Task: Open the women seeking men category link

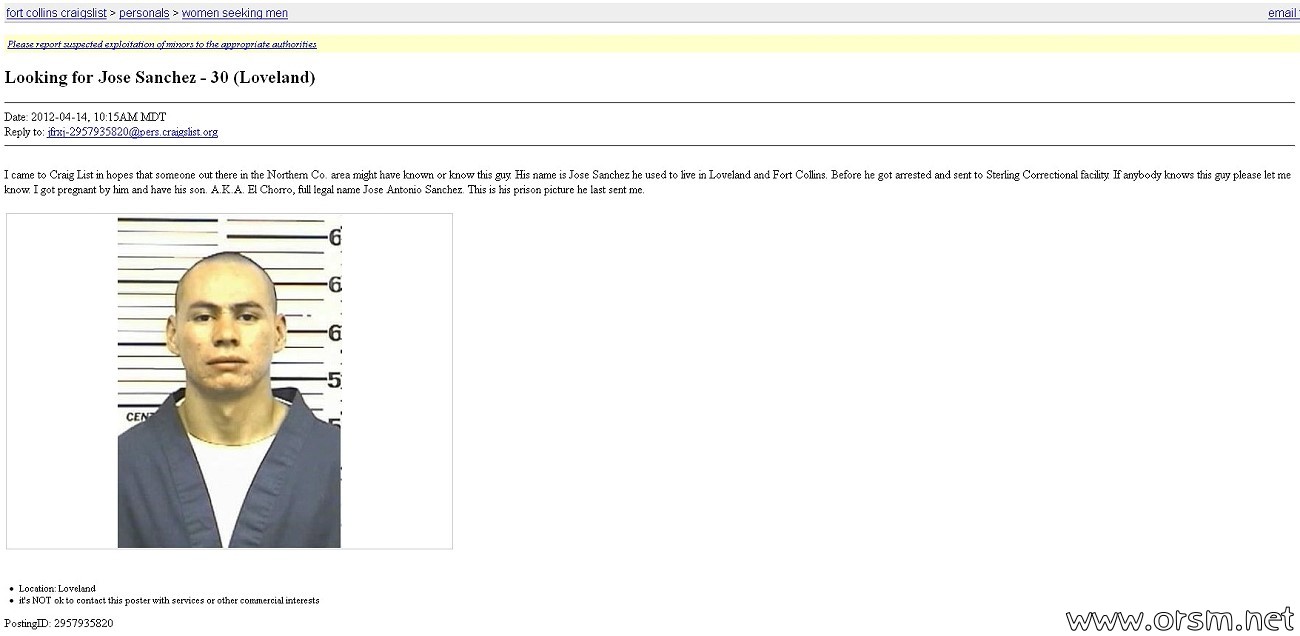Action: [x=235, y=13]
